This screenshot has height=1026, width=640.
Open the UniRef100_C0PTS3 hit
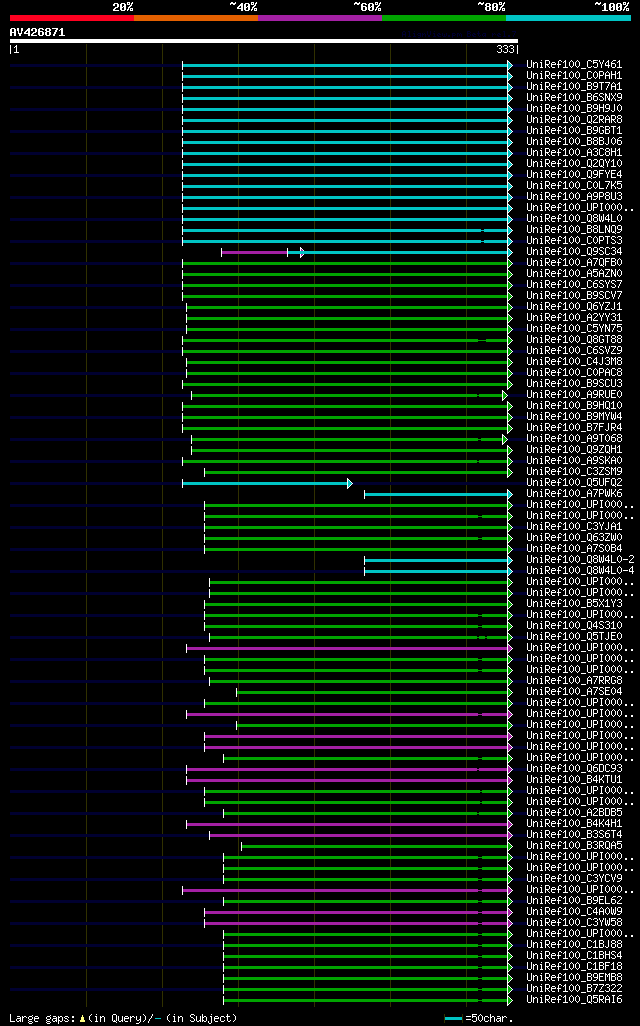coord(574,241)
